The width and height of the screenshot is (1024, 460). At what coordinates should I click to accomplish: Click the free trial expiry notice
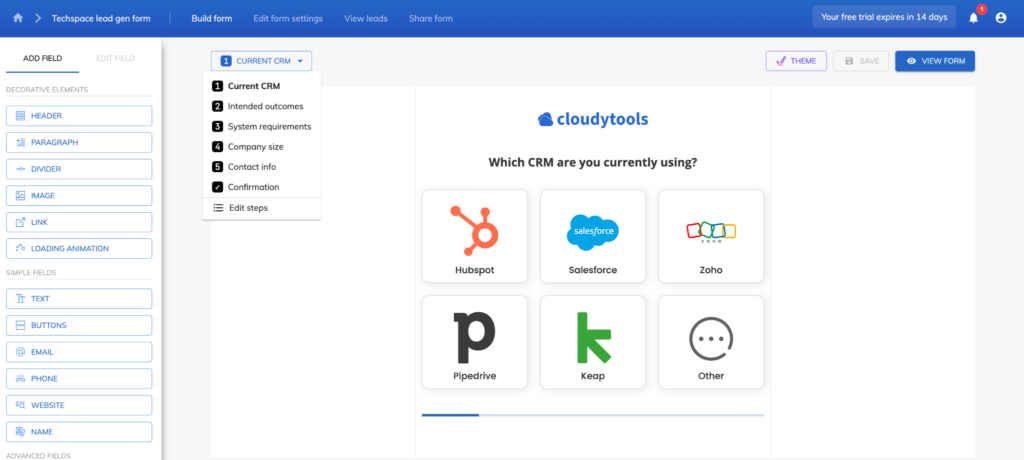coord(884,18)
